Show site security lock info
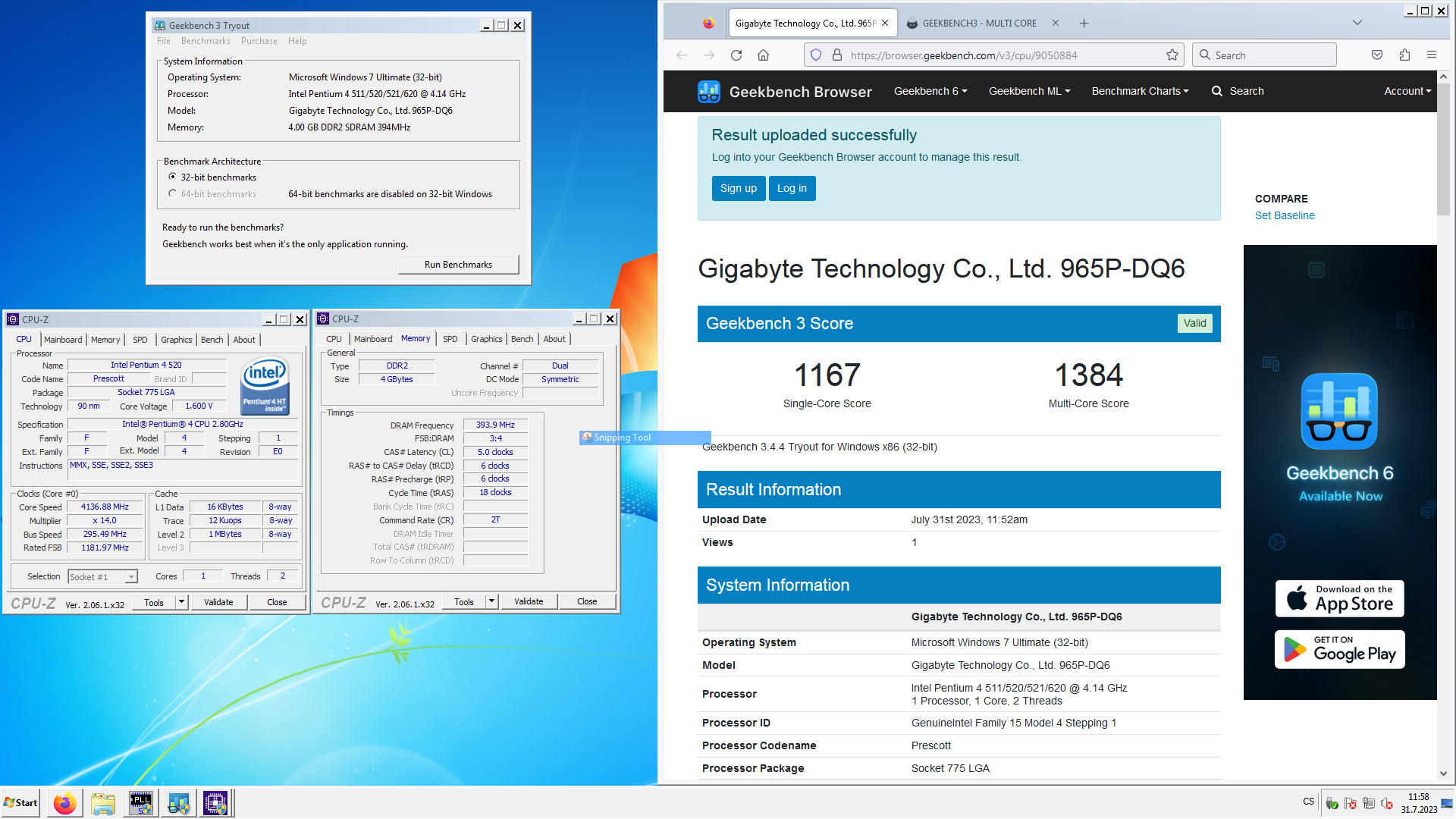 (837, 55)
